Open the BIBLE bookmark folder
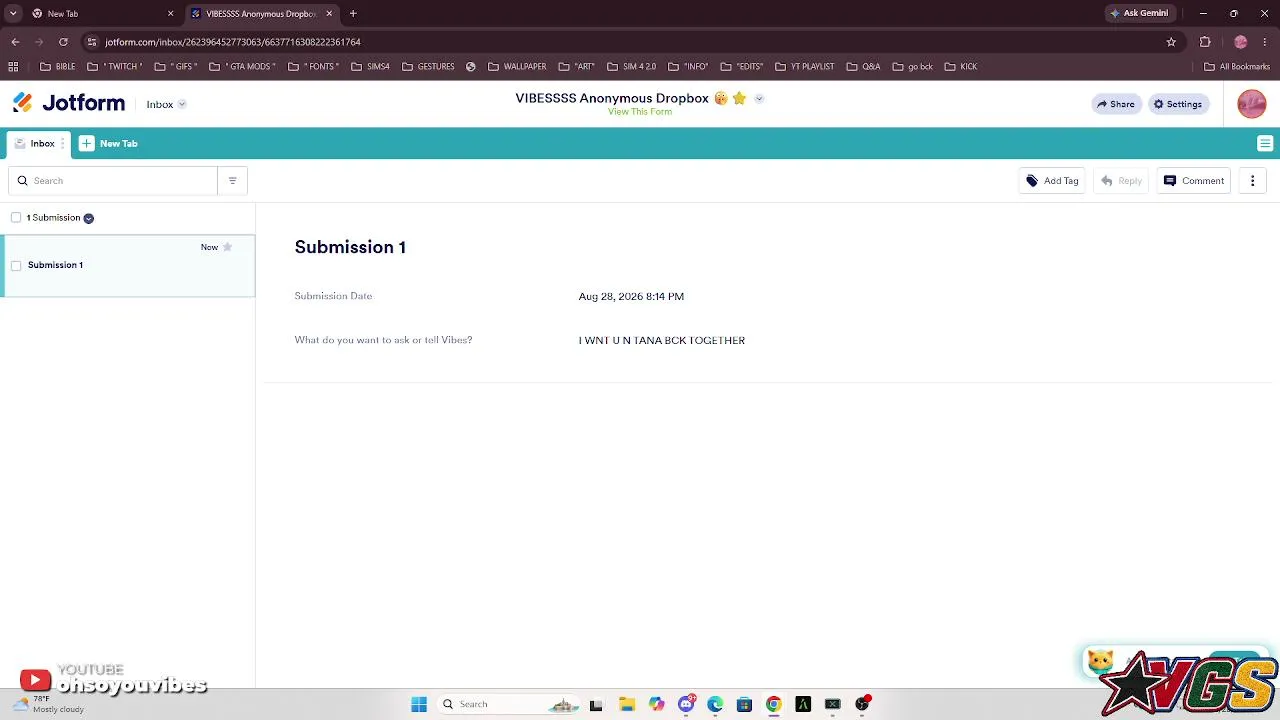 [x=57, y=67]
